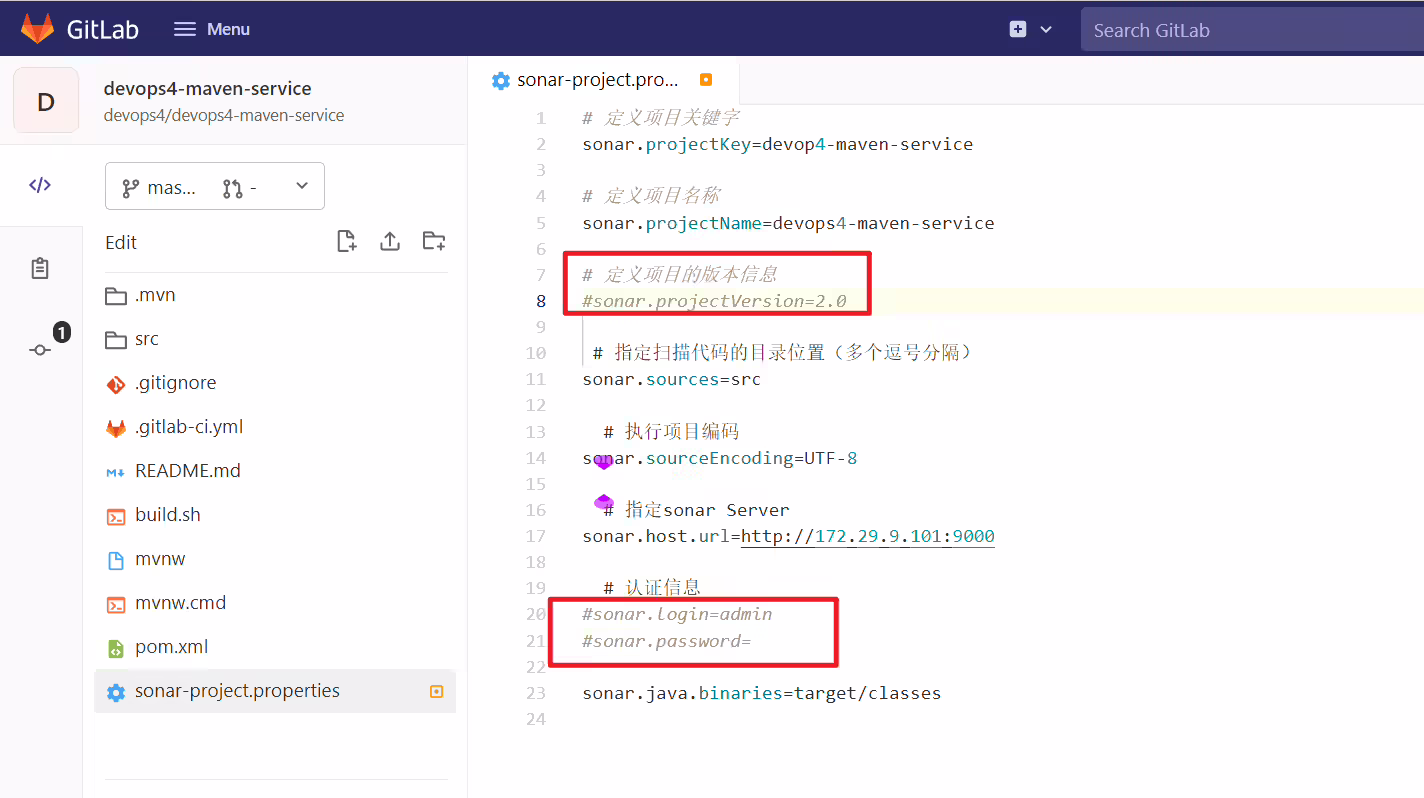Follow the http://172.29.9.101:9000 link in editor
Viewport: 1424px width, 798px height.
tap(867, 536)
